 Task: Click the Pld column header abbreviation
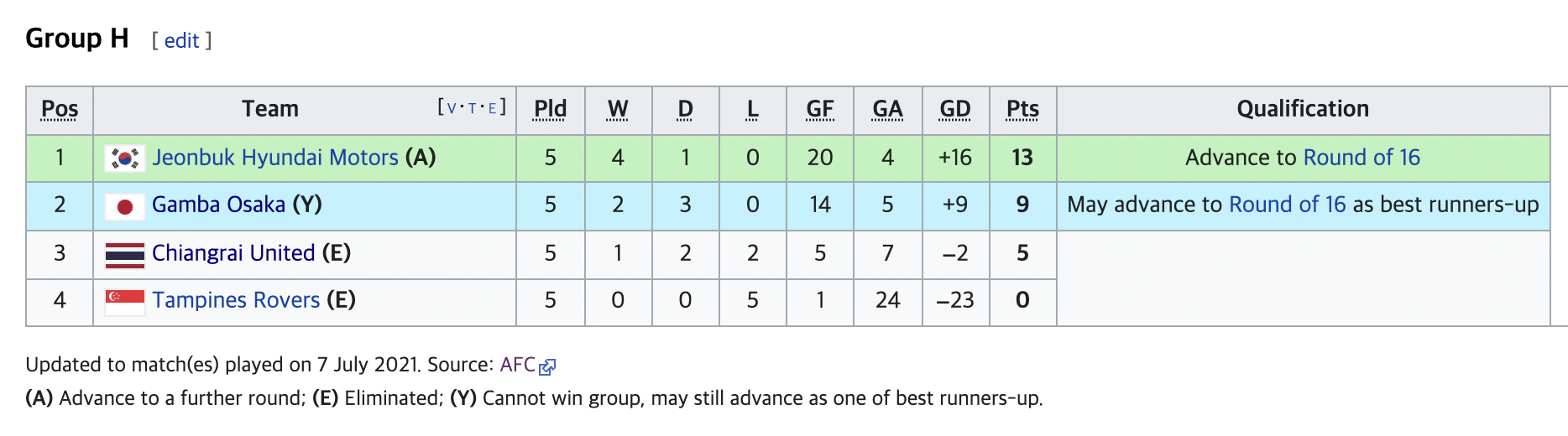tap(551, 109)
